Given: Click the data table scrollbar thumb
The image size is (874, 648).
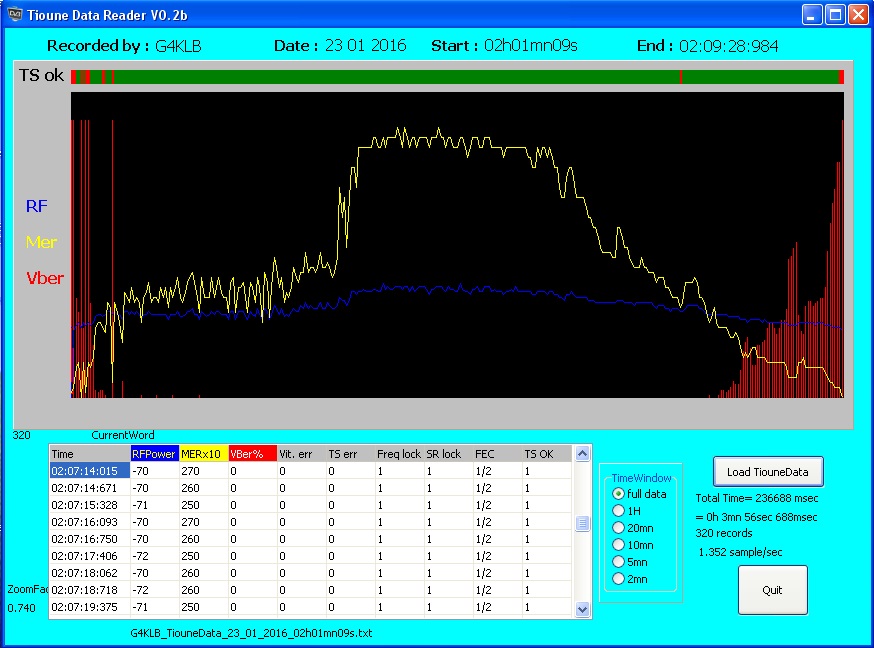Looking at the screenshot, I should pyautogui.click(x=583, y=524).
